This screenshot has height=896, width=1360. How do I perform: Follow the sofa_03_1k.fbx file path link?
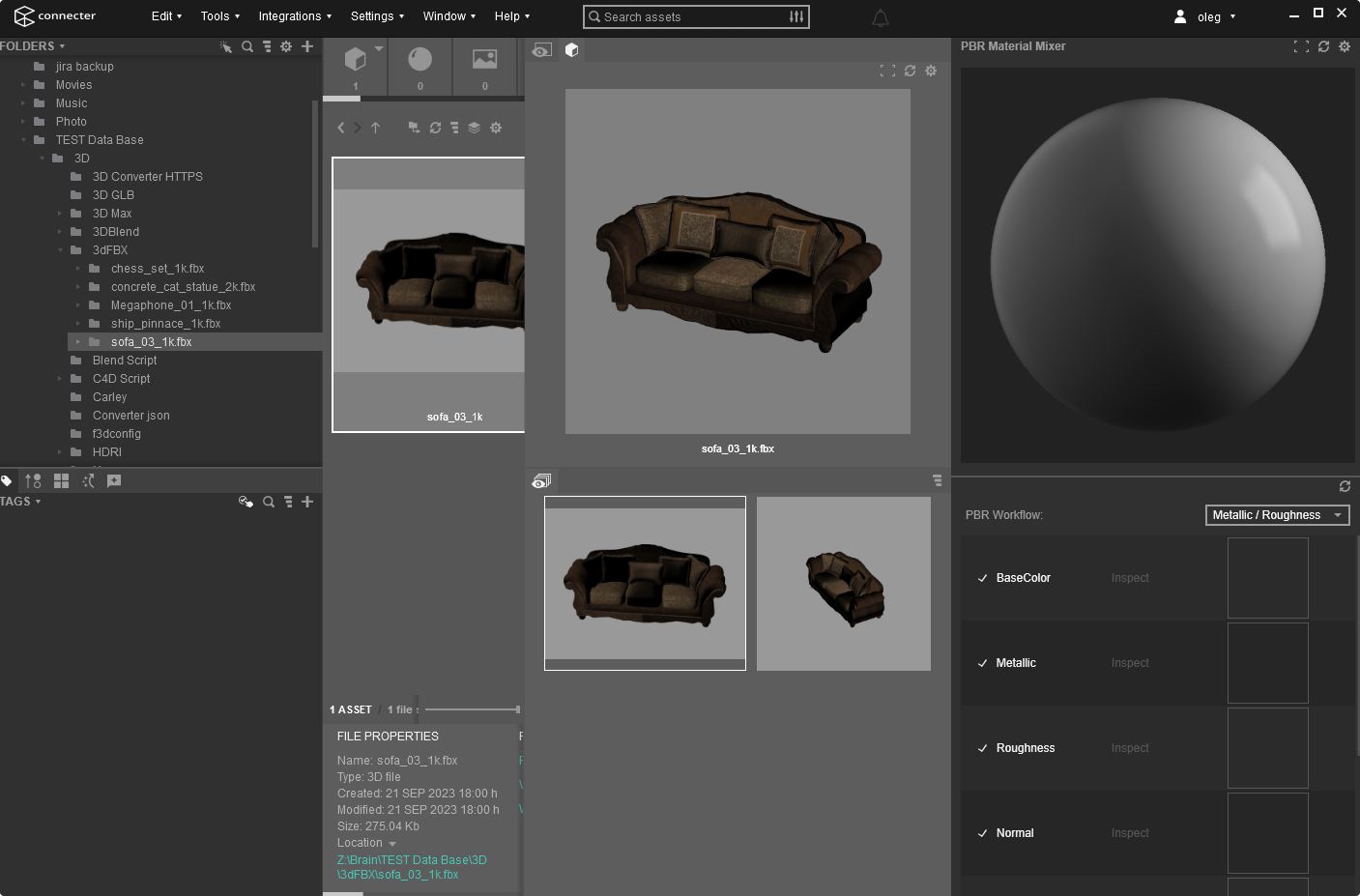[412, 866]
